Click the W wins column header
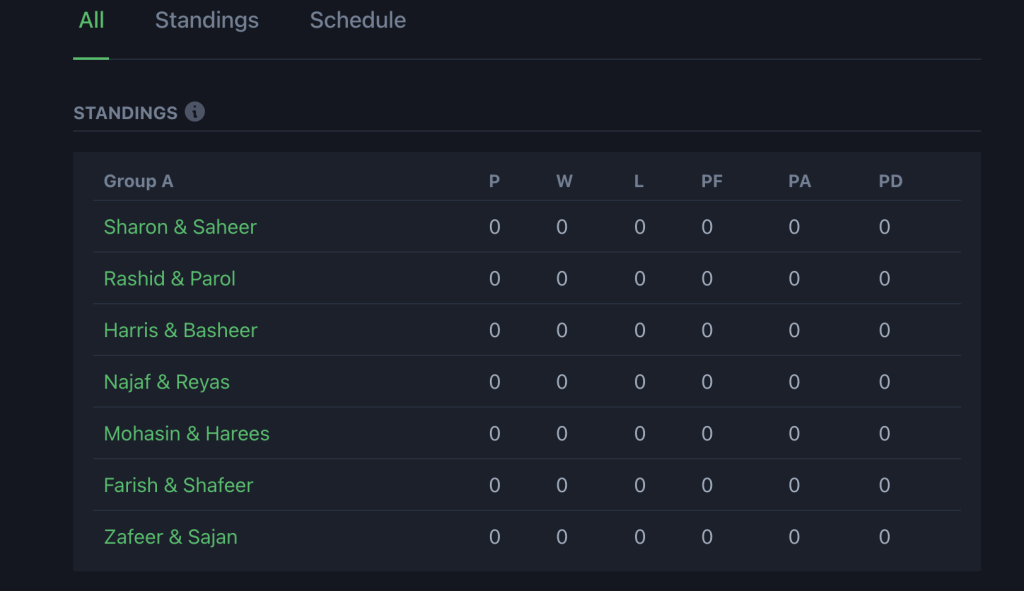 (x=564, y=181)
